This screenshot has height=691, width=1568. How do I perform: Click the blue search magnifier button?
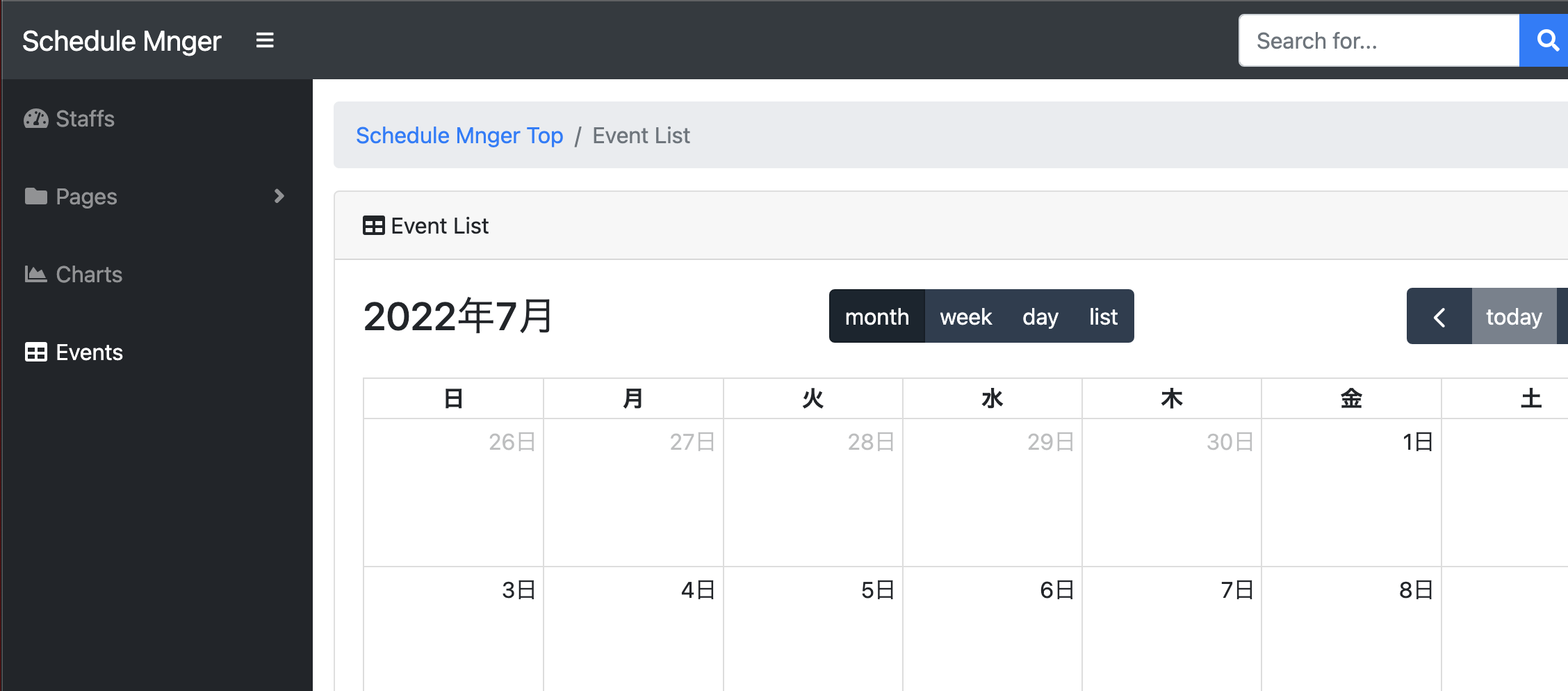click(1545, 40)
